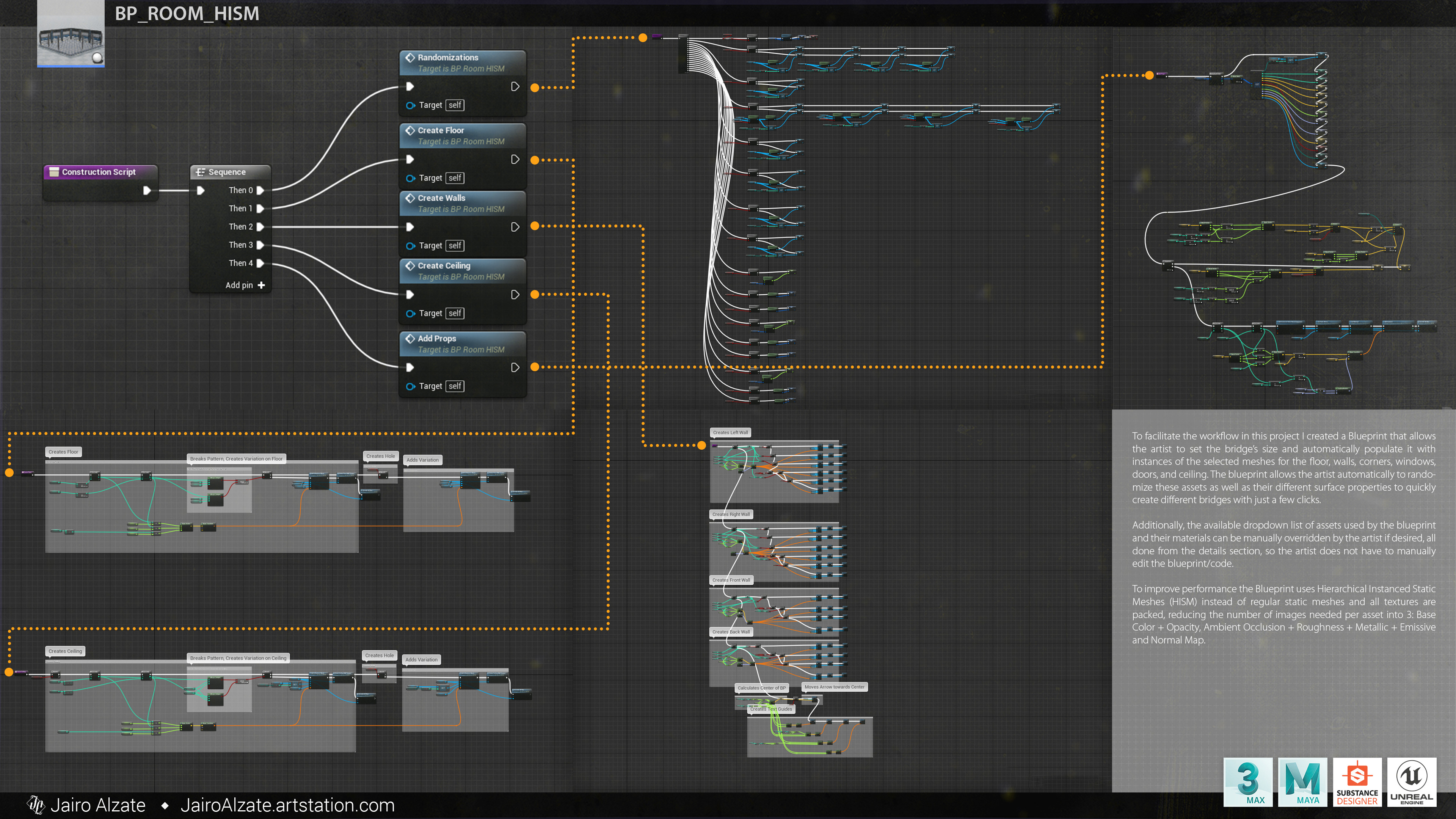The image size is (1456, 819).
Task: Click Create Walls output exec pin
Action: (x=515, y=227)
